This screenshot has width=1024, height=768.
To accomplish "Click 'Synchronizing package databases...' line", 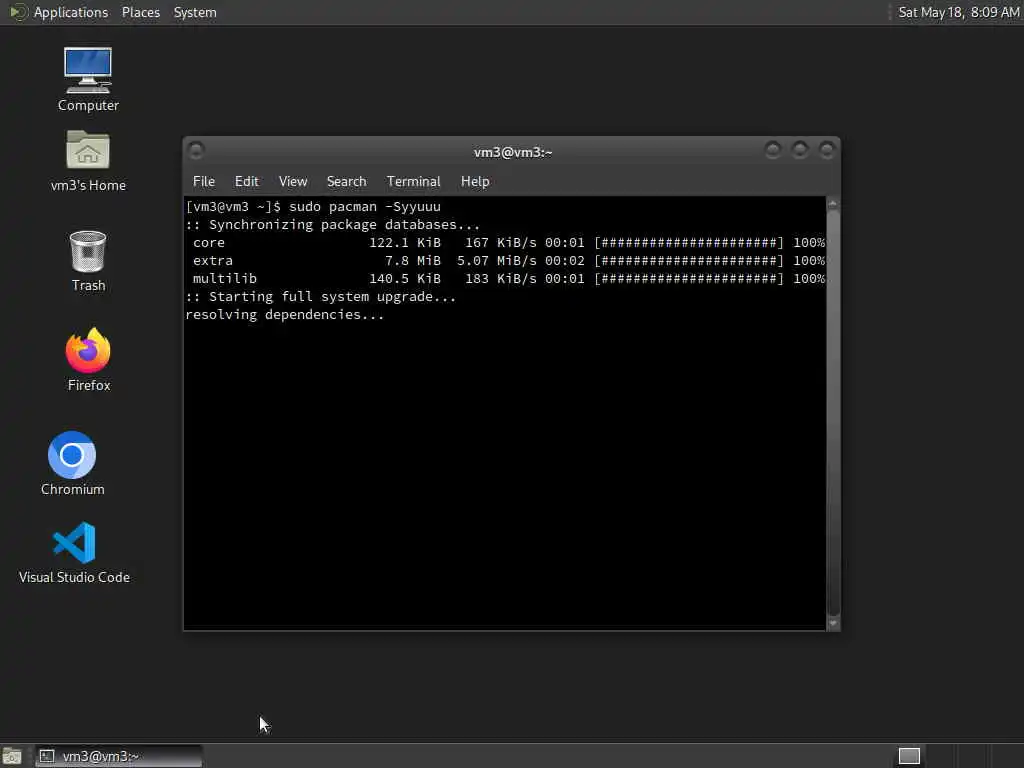I will coord(332,225).
